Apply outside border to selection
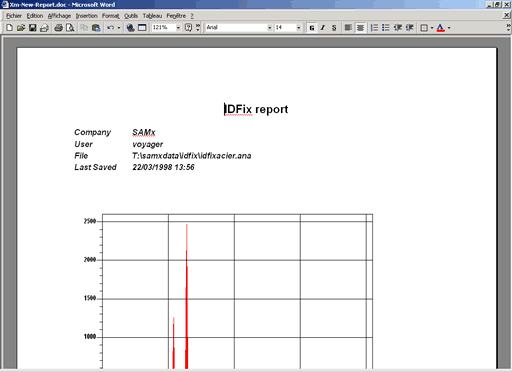 424,28
